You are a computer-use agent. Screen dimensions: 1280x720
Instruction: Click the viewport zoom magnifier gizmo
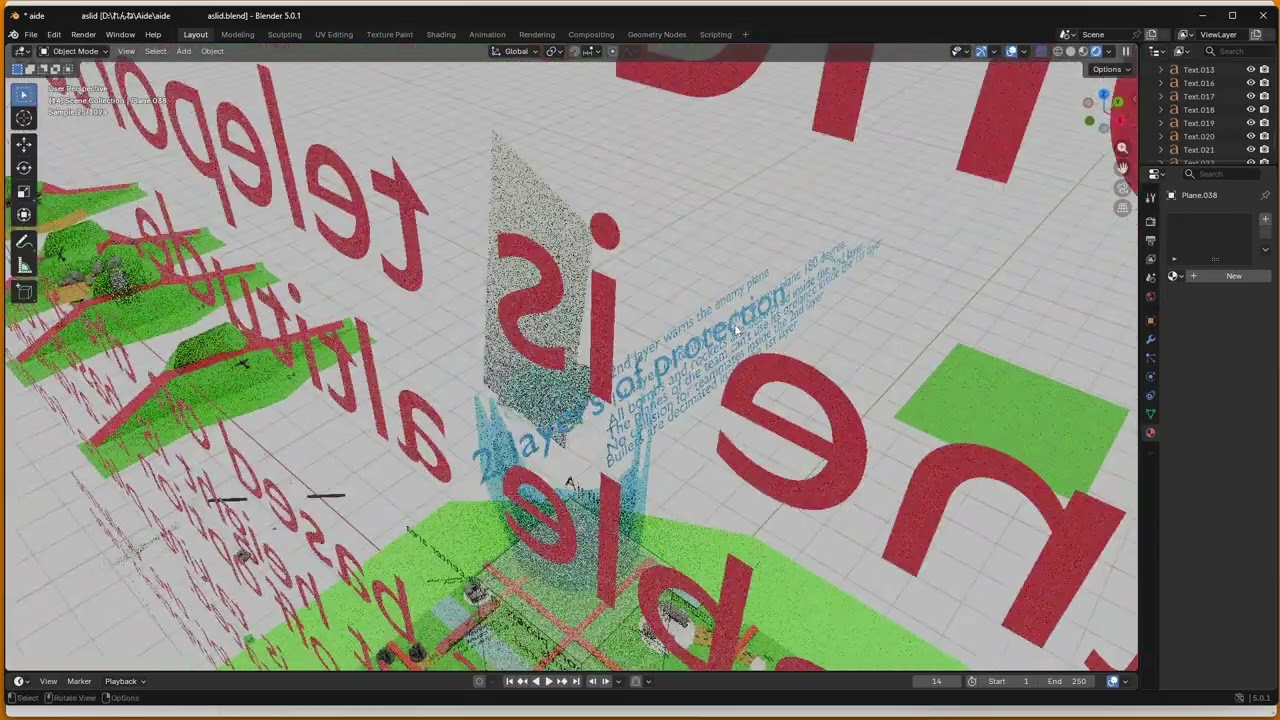click(x=1122, y=148)
